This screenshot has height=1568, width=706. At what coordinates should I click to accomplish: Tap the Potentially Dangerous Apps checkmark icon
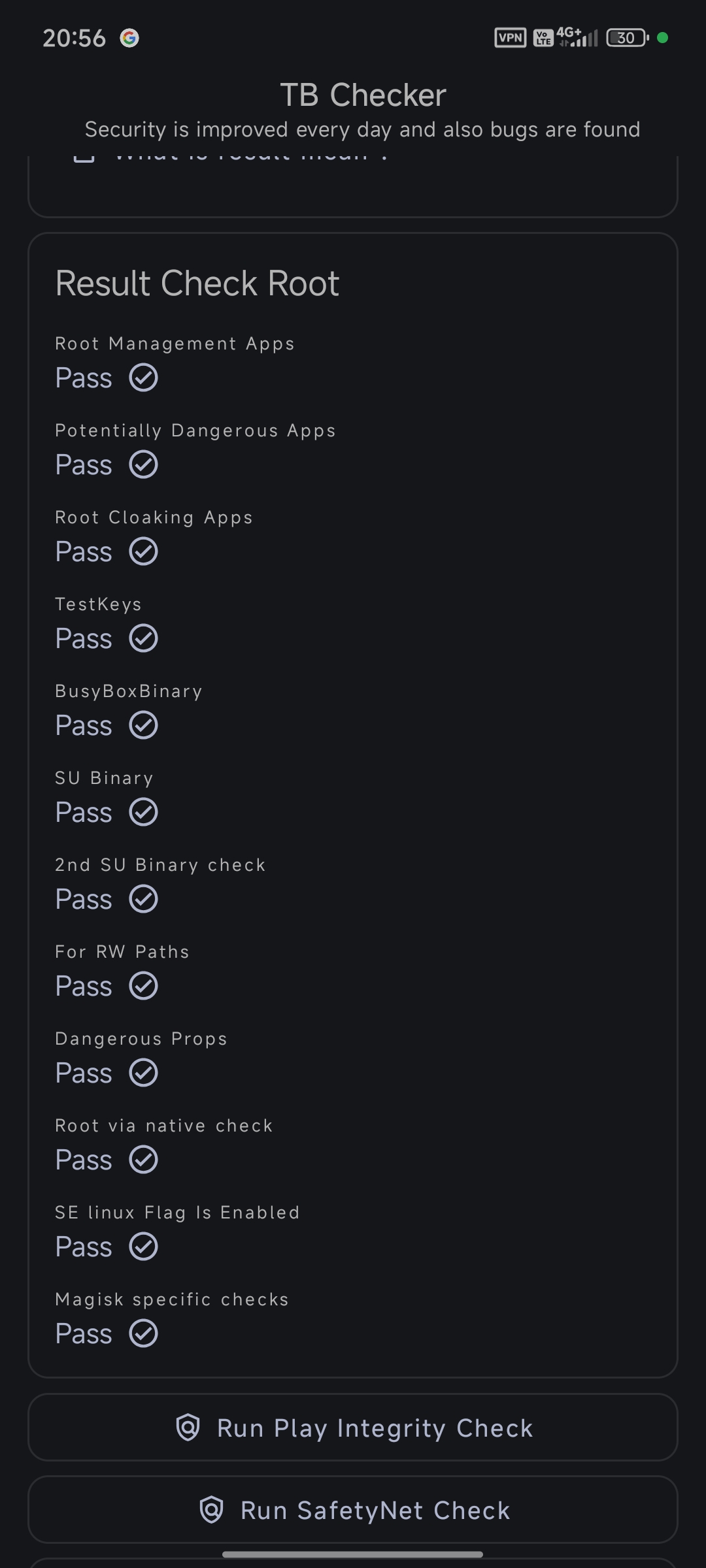(x=143, y=465)
